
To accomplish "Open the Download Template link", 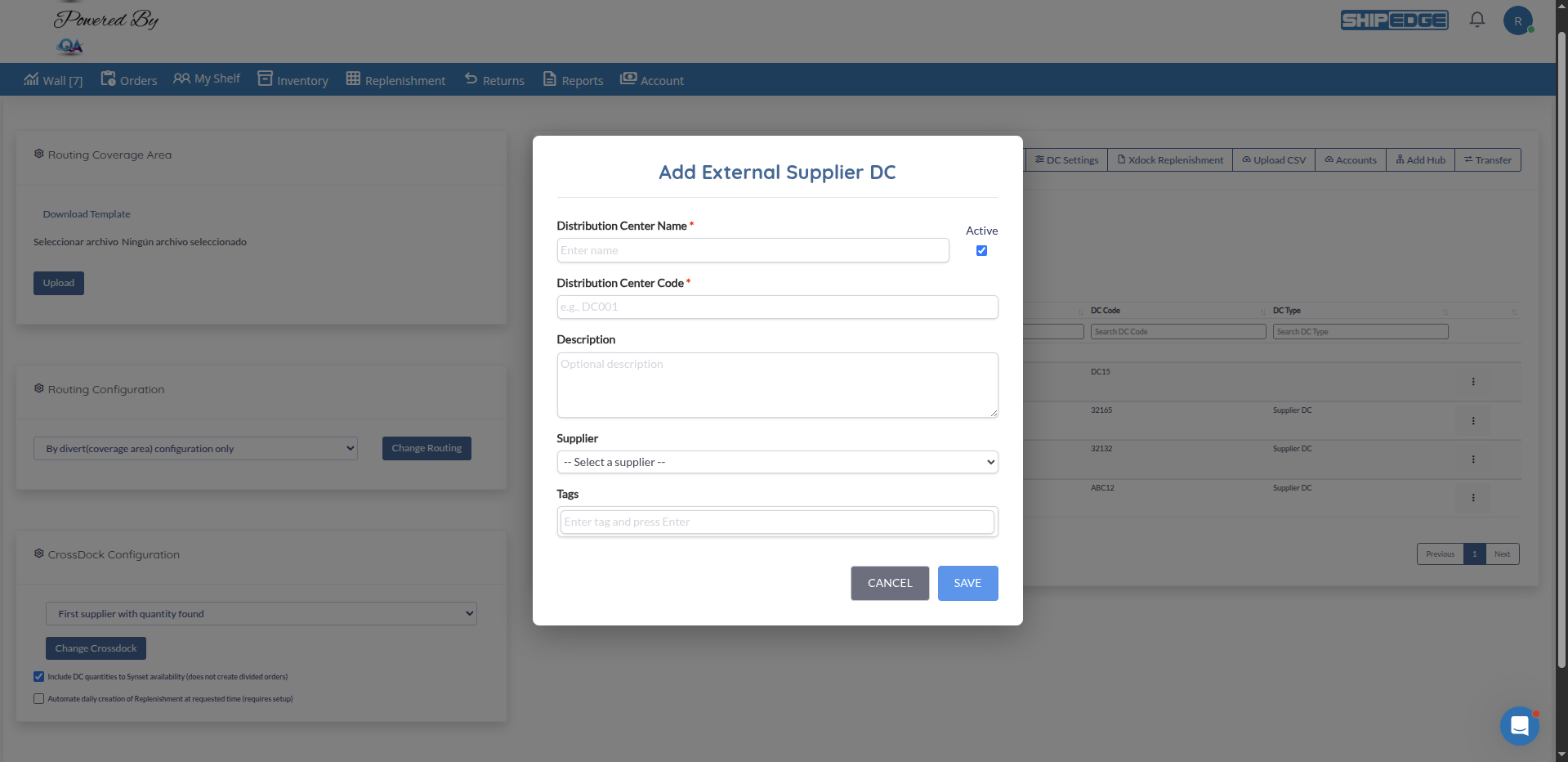I will (87, 214).
